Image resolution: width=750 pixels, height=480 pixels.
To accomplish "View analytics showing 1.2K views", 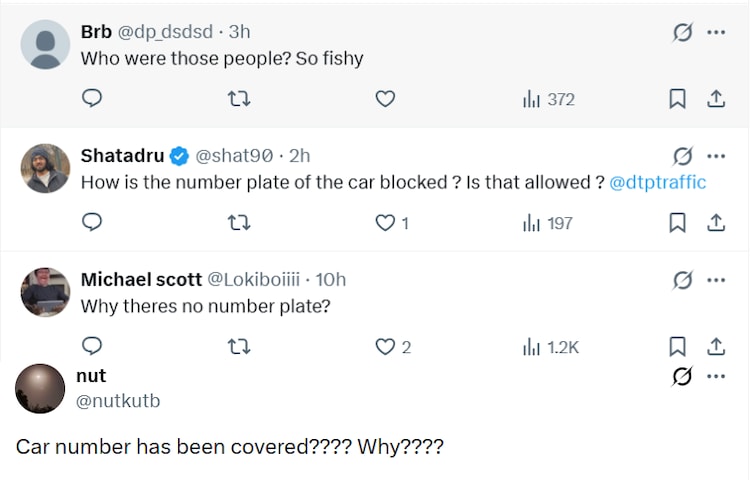I will 551,347.
